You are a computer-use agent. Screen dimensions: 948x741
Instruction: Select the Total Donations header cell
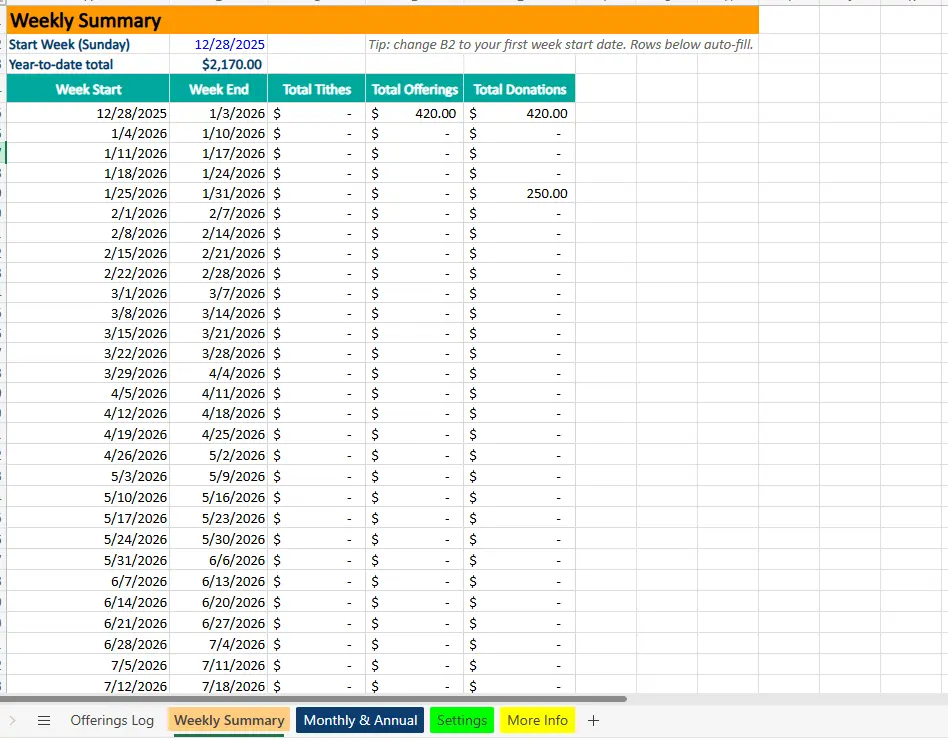tap(520, 89)
